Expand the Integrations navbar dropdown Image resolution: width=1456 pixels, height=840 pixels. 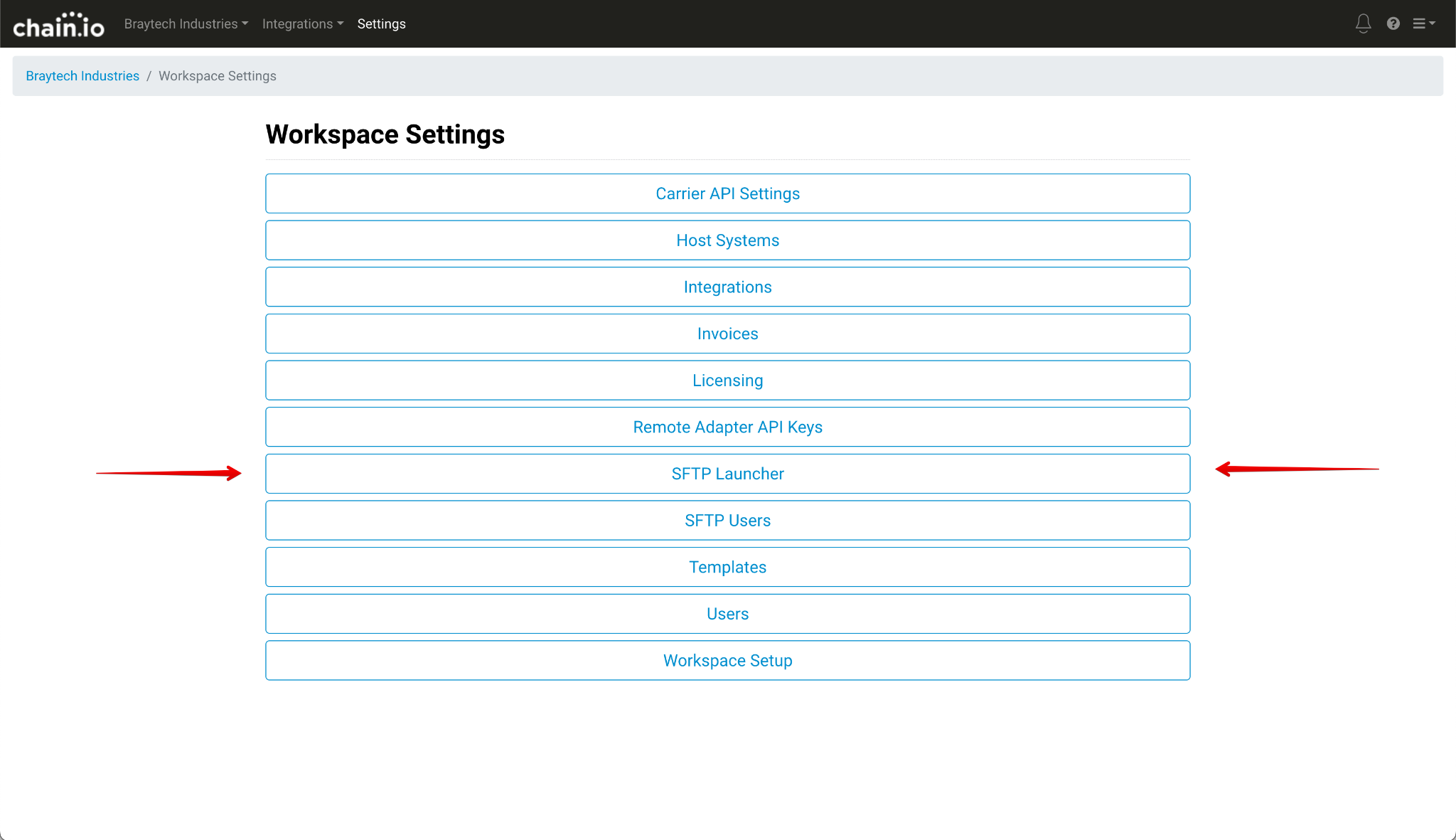click(x=303, y=23)
